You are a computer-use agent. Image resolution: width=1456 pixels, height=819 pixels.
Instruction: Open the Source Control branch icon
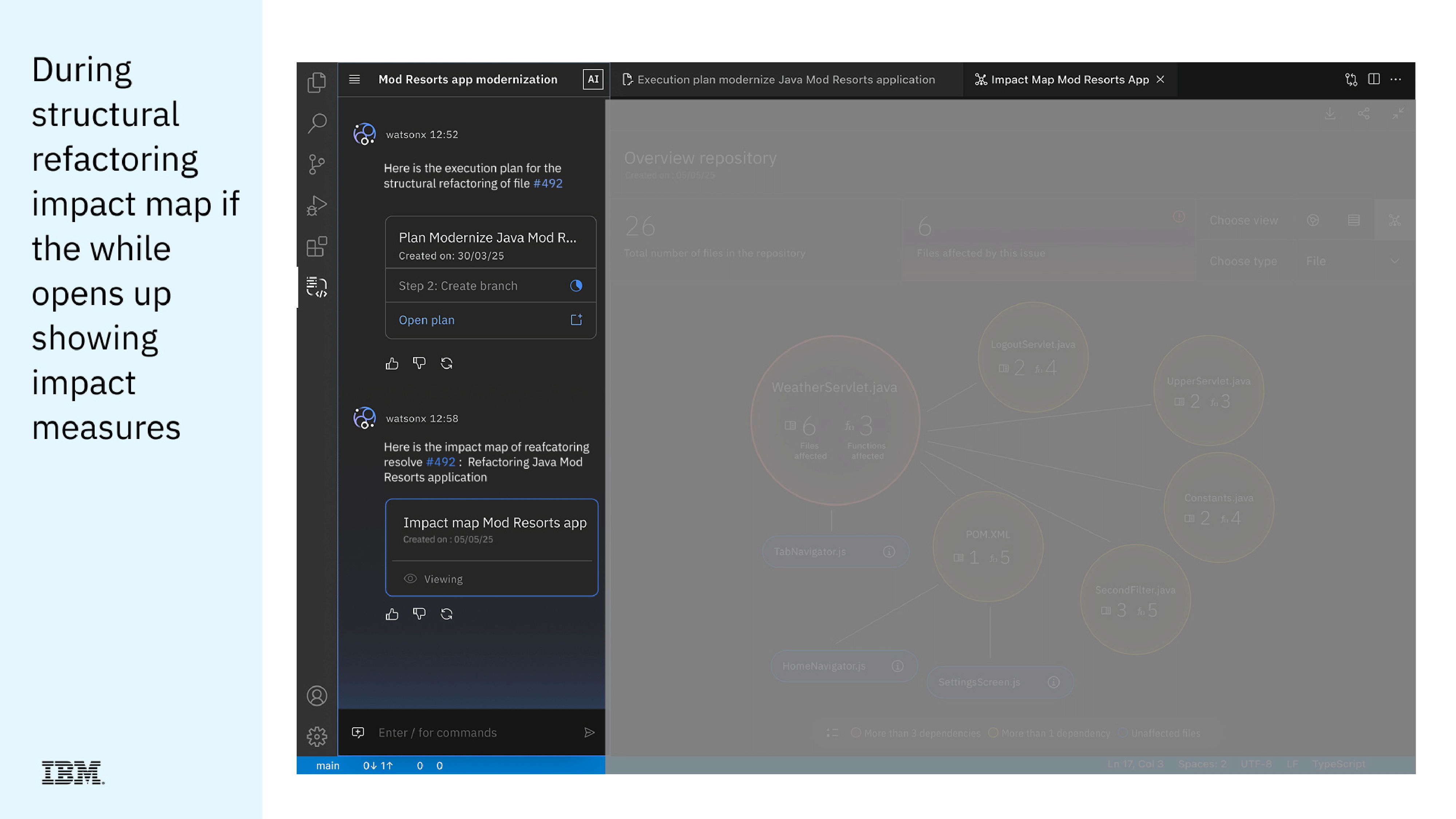pyautogui.click(x=317, y=165)
